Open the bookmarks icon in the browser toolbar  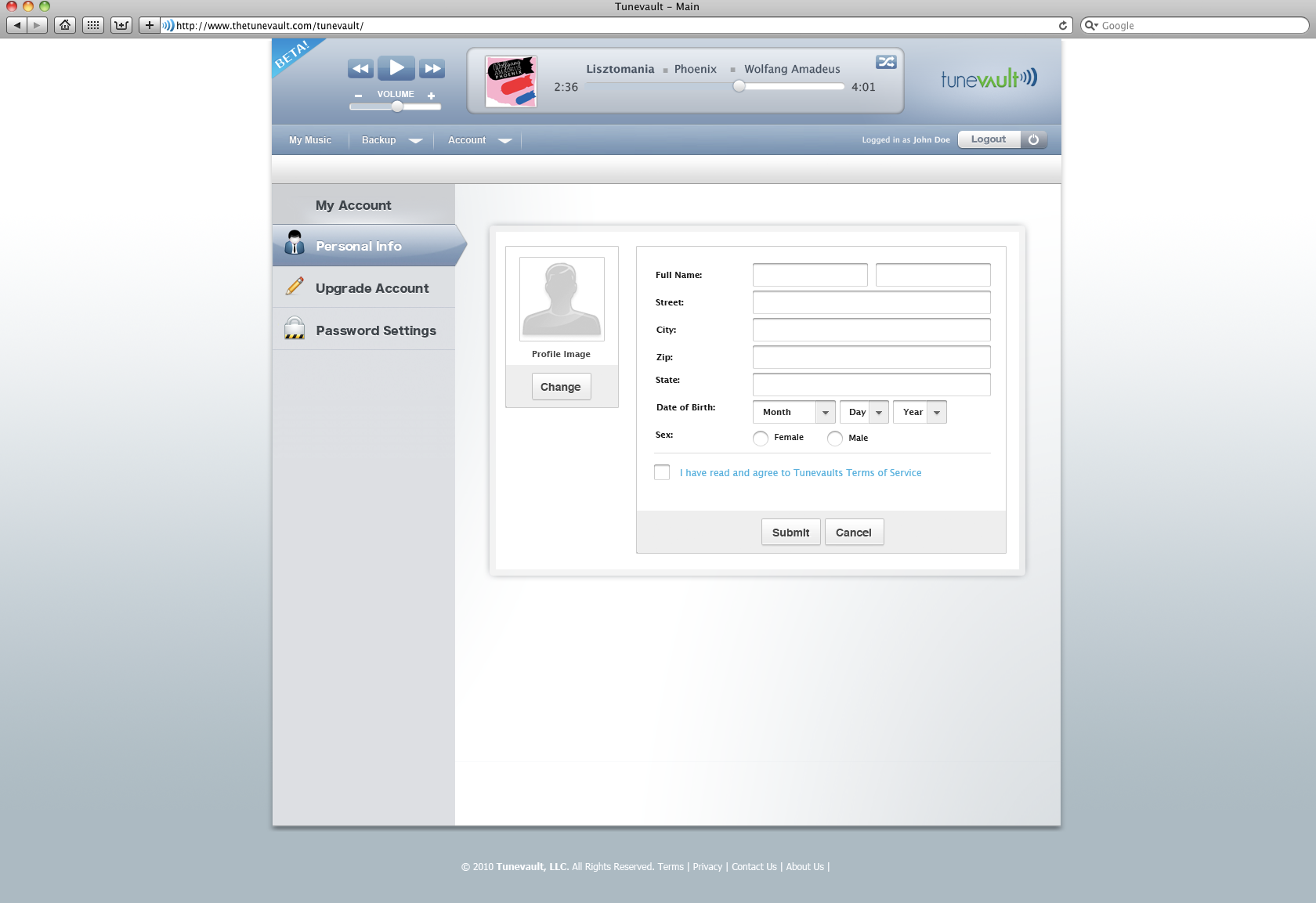coord(121,25)
